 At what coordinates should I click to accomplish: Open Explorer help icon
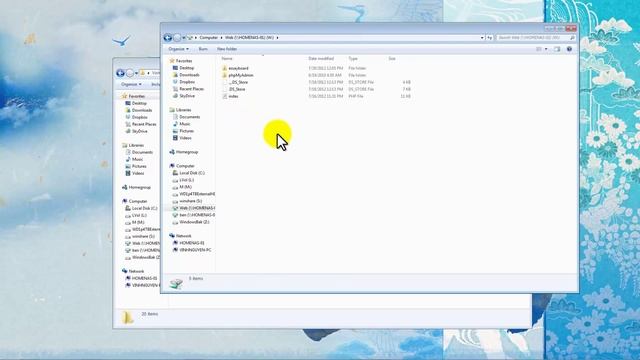pos(569,49)
